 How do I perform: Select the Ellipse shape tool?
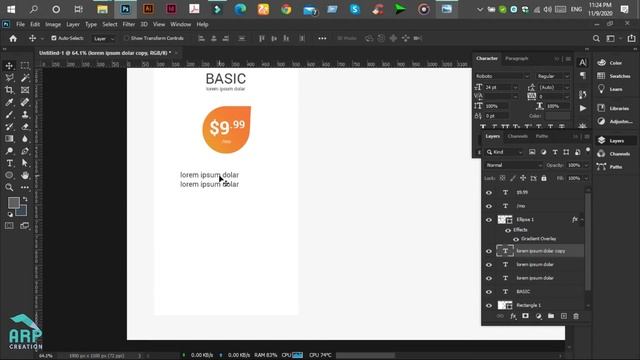coord(9,175)
